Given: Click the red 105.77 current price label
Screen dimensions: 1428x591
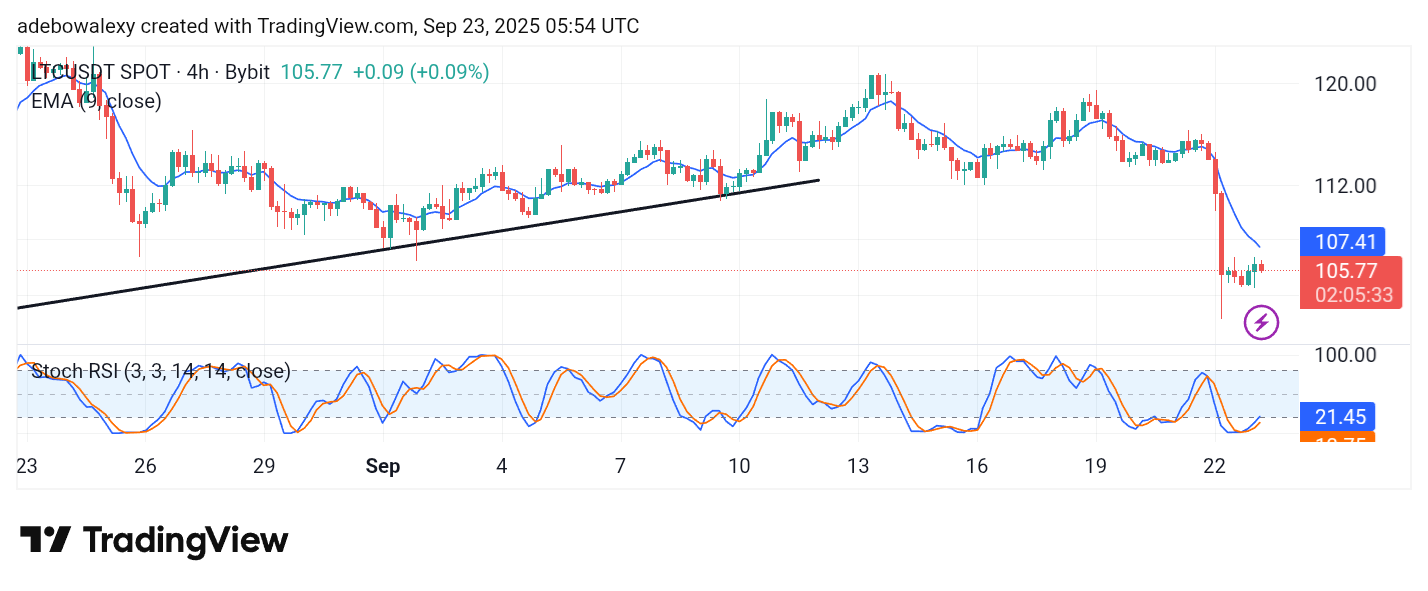Looking at the screenshot, I should coord(1346,271).
